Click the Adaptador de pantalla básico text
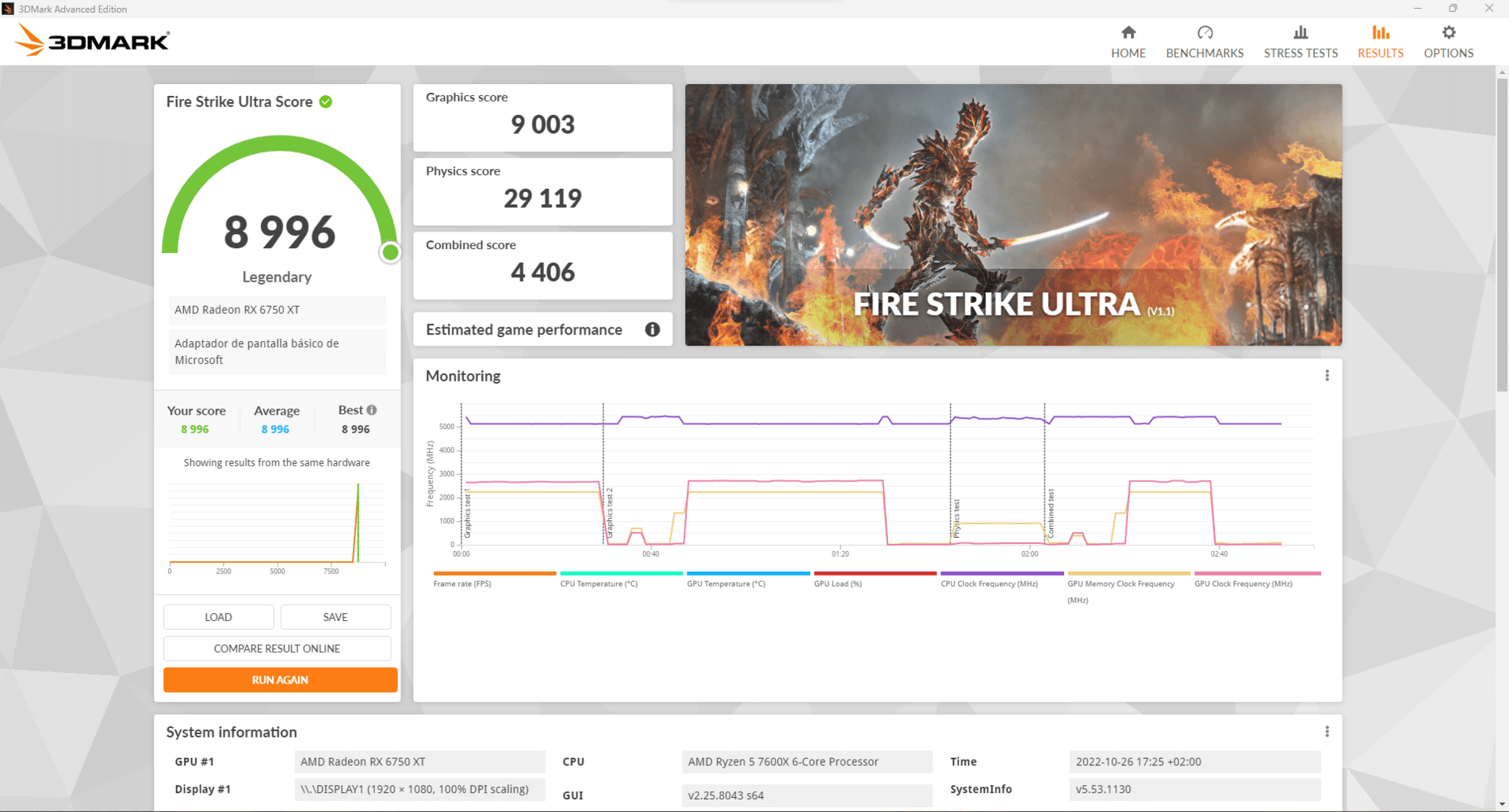Image resolution: width=1509 pixels, height=812 pixels. 277,351
